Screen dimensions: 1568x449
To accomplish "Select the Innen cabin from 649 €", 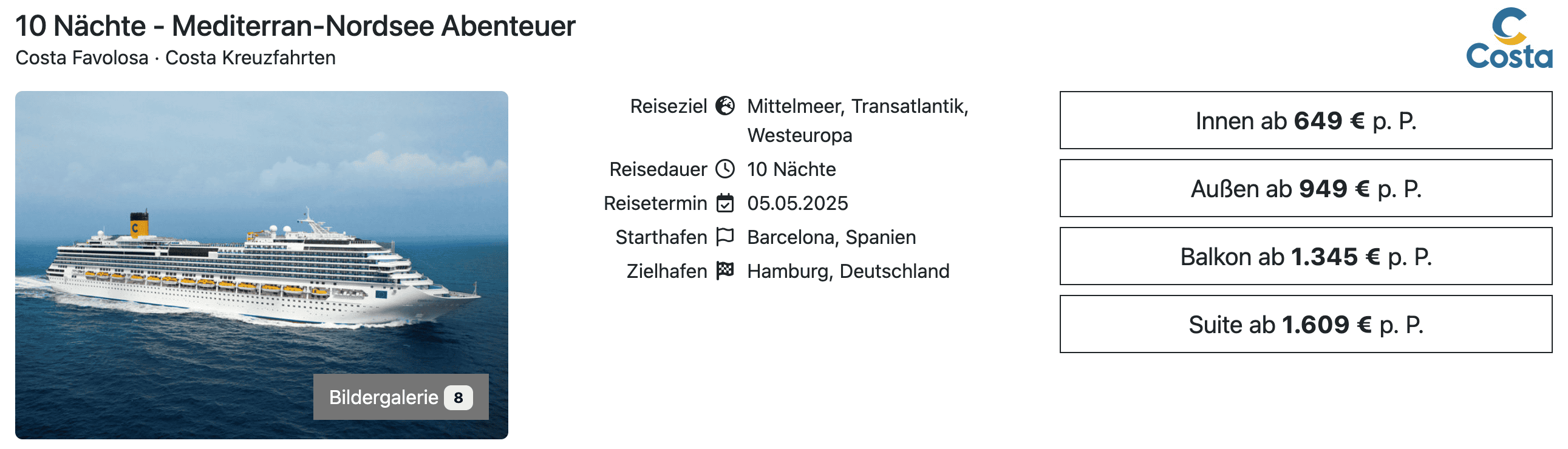I will 1306,121.
